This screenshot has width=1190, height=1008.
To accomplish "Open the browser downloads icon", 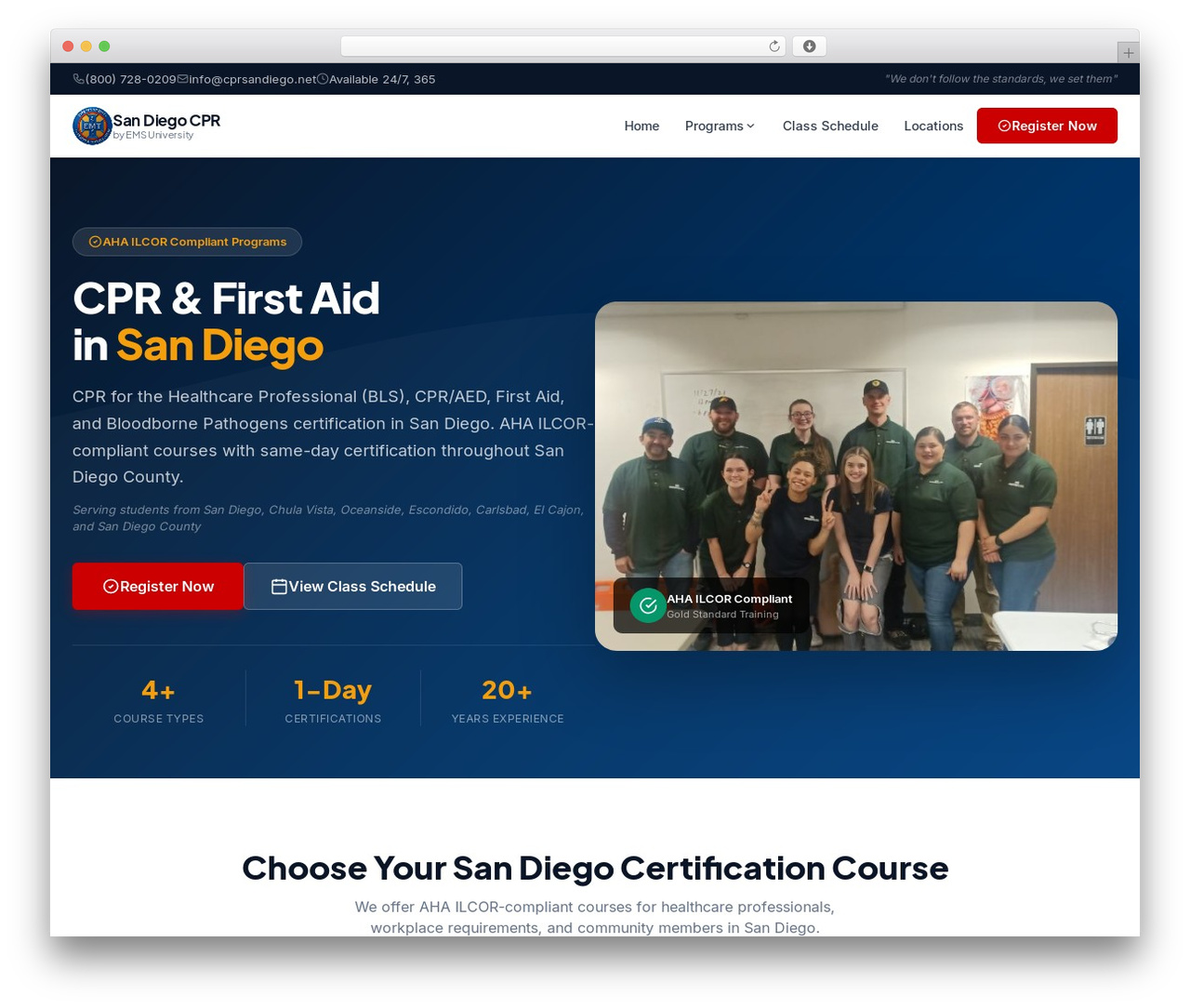I will 810,46.
